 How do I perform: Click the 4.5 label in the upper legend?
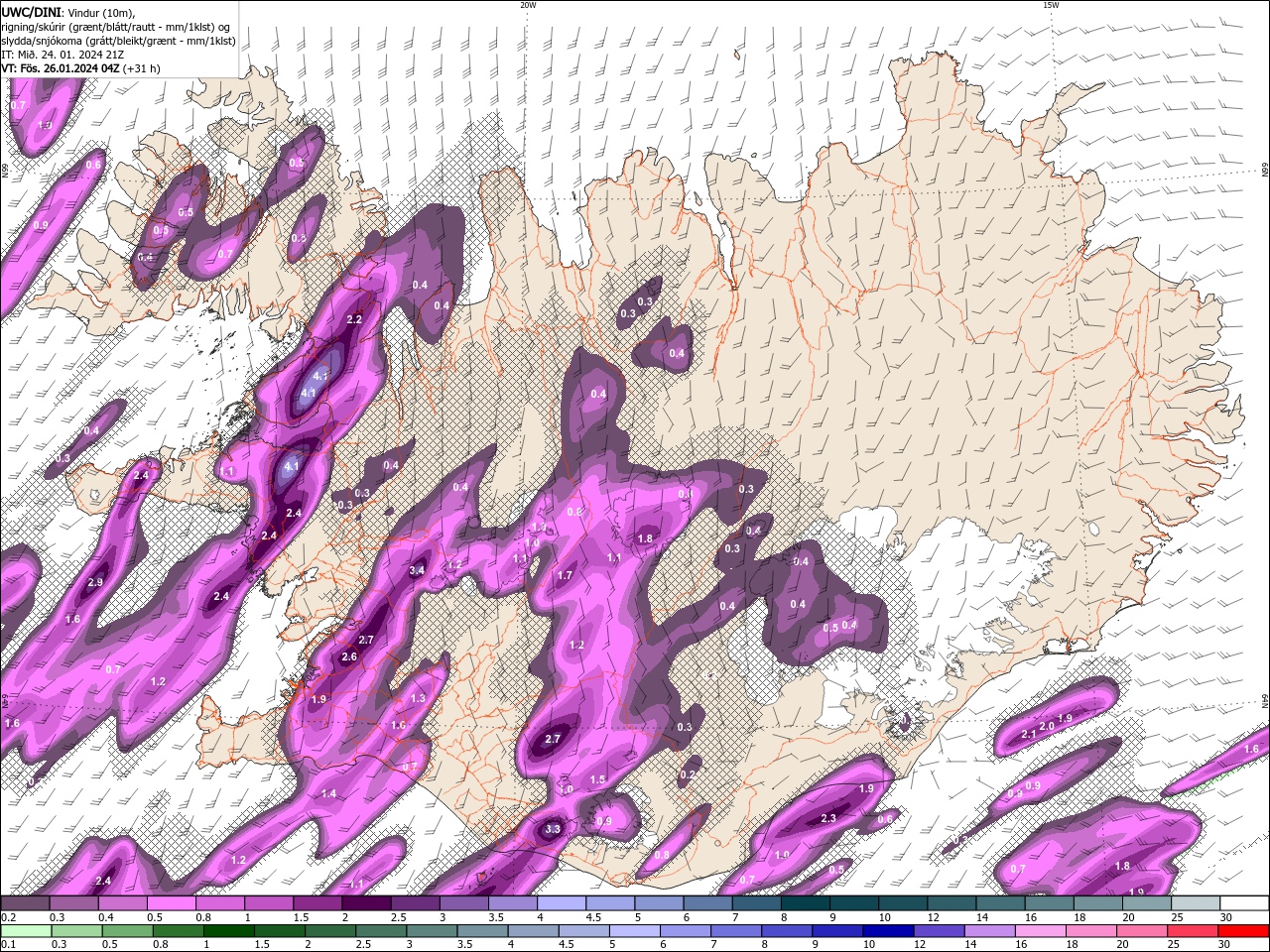point(592,917)
